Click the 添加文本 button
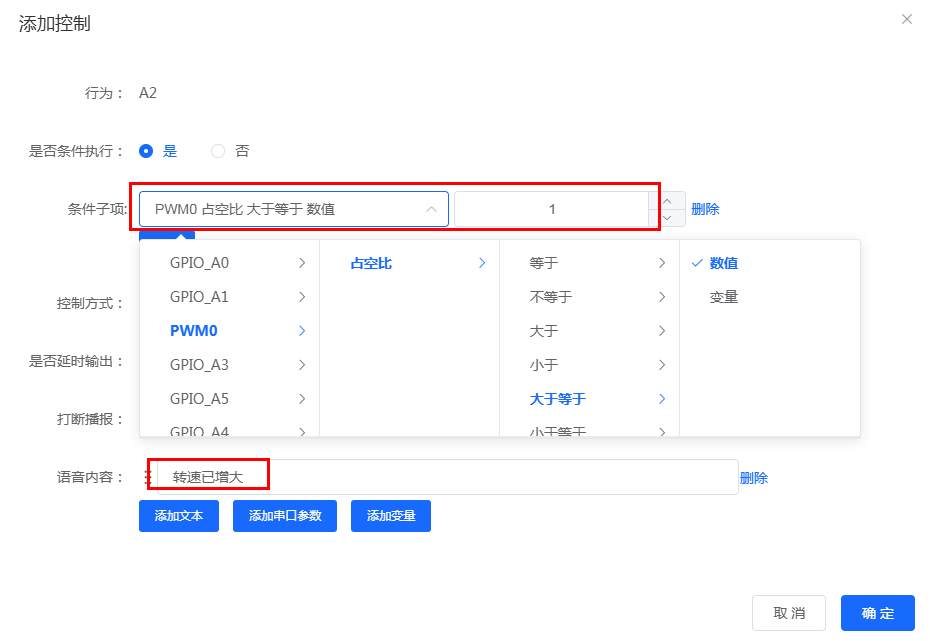930x641 pixels. click(178, 516)
